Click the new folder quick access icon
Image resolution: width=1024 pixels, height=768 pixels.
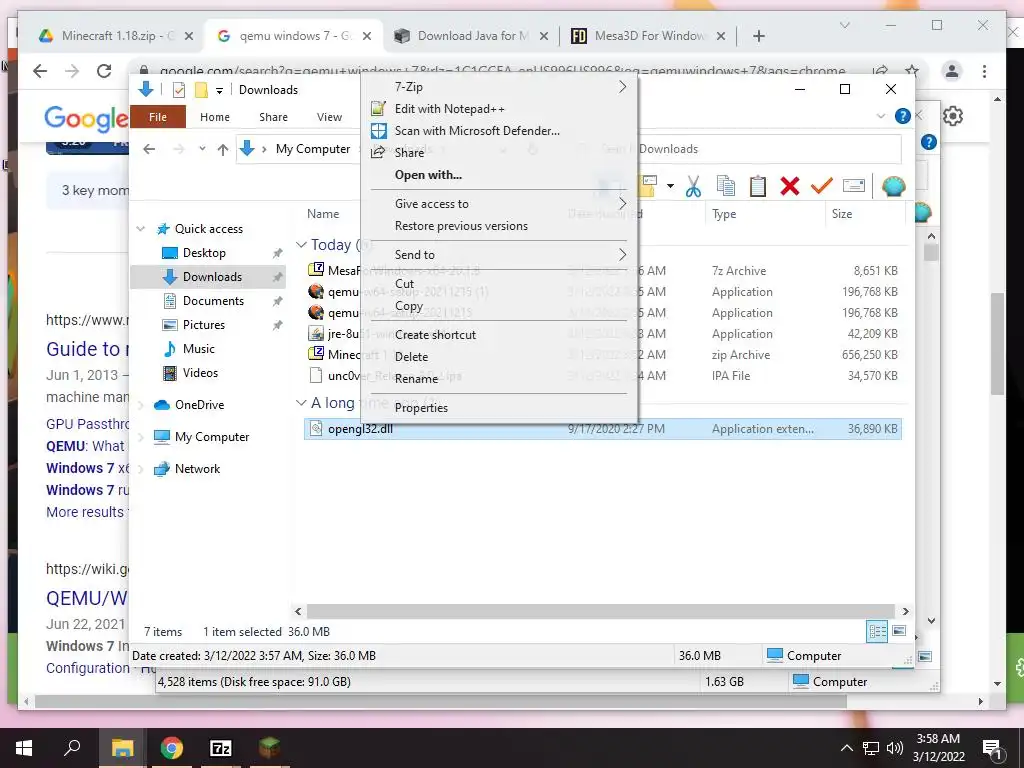pos(201,90)
